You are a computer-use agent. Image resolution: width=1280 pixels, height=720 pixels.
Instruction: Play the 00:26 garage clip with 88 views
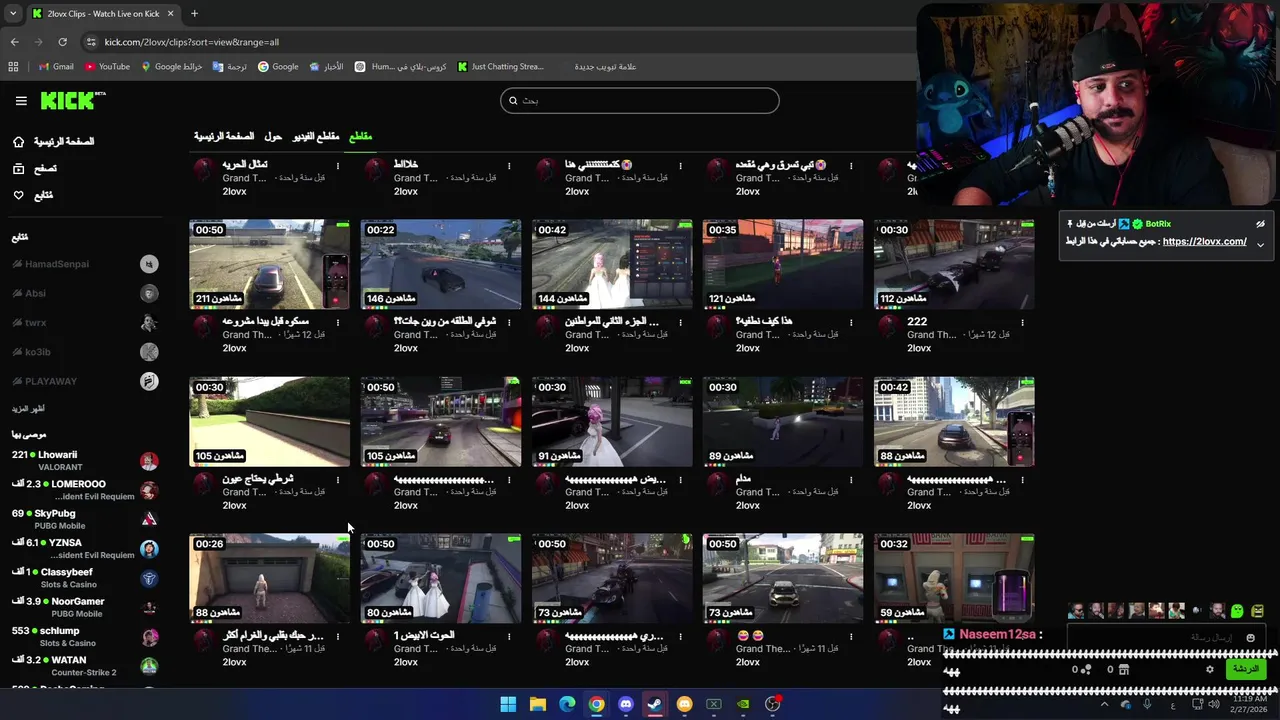[270, 578]
